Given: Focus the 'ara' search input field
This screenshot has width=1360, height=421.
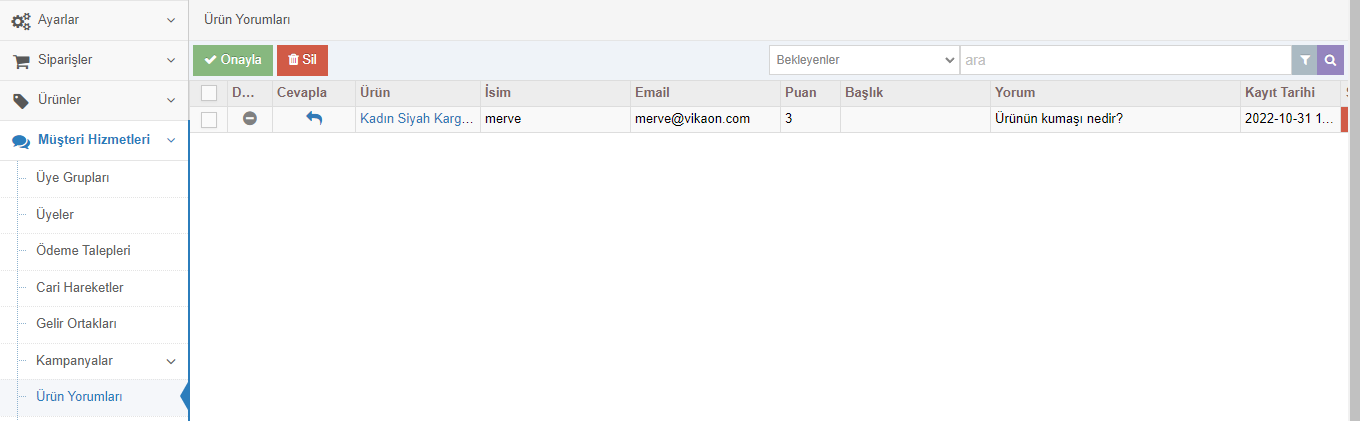Looking at the screenshot, I should pyautogui.click(x=1125, y=60).
